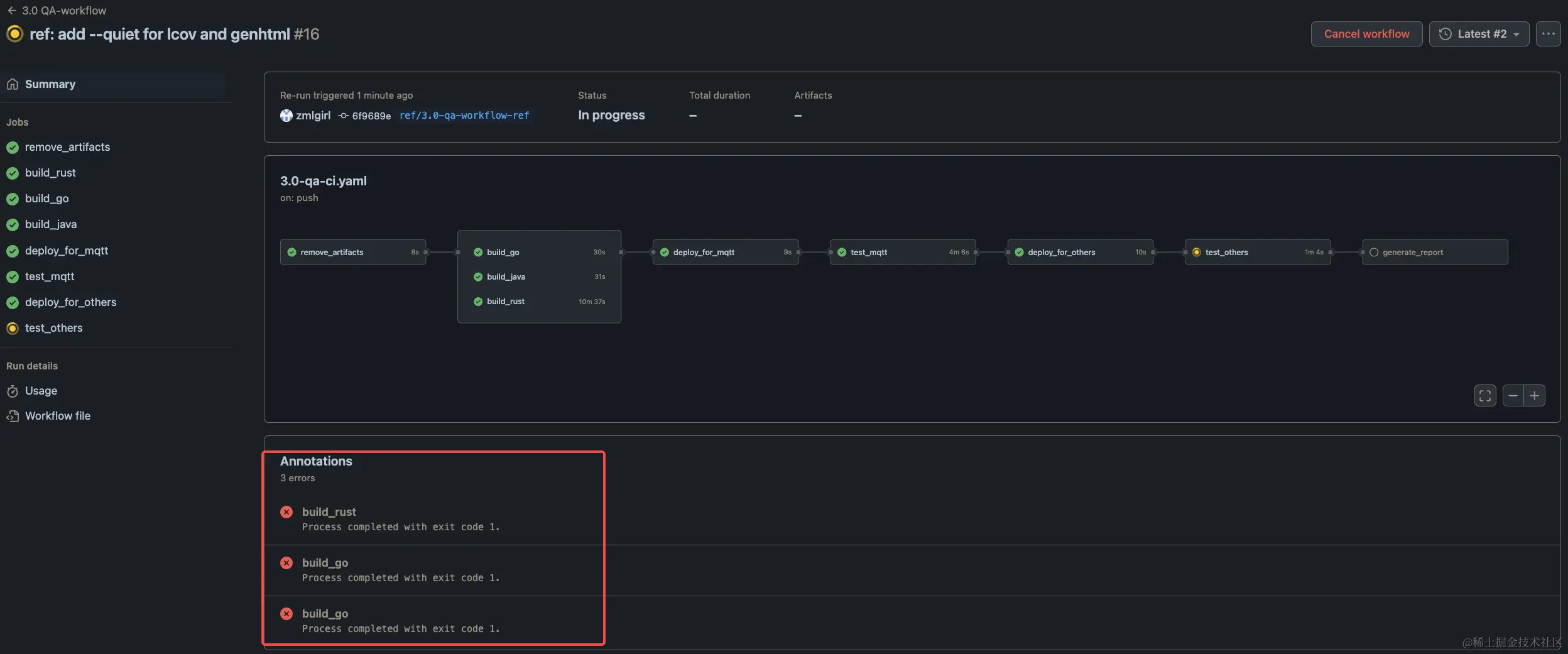Open remove_artifacts job in sidebar
The height and width of the screenshot is (654, 1568).
coord(67,147)
